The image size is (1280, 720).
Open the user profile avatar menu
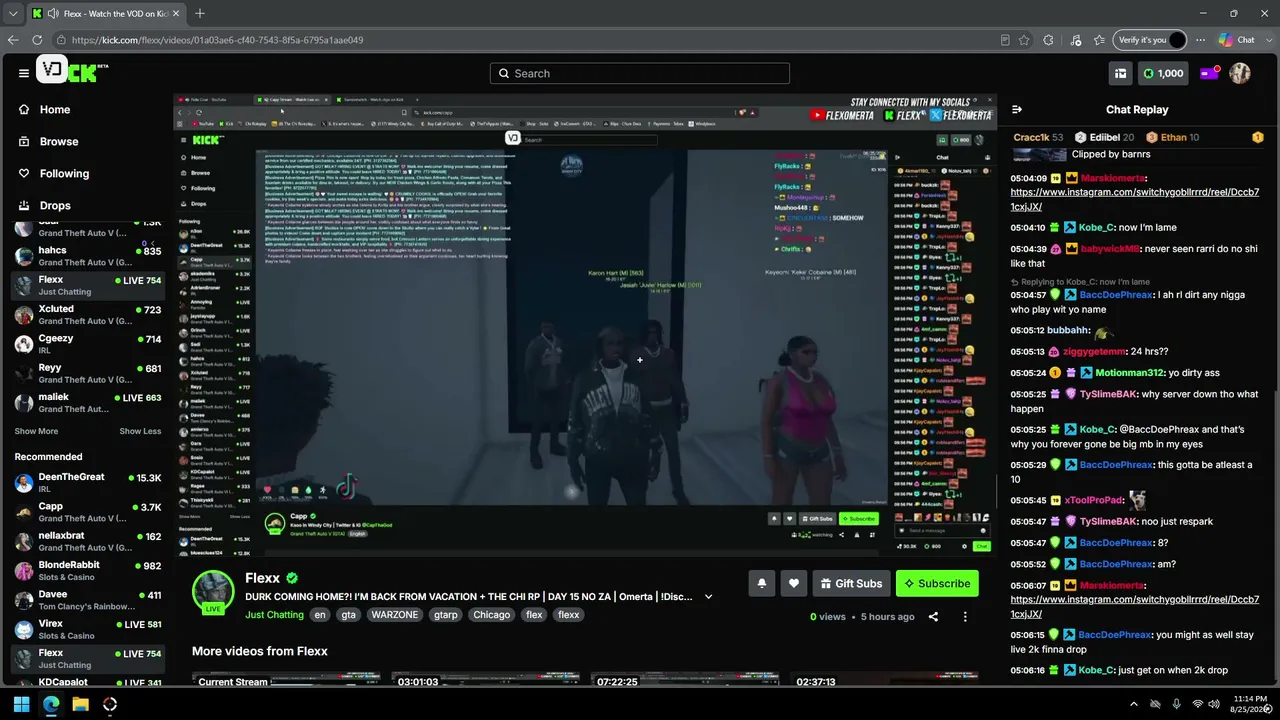tap(1240, 73)
